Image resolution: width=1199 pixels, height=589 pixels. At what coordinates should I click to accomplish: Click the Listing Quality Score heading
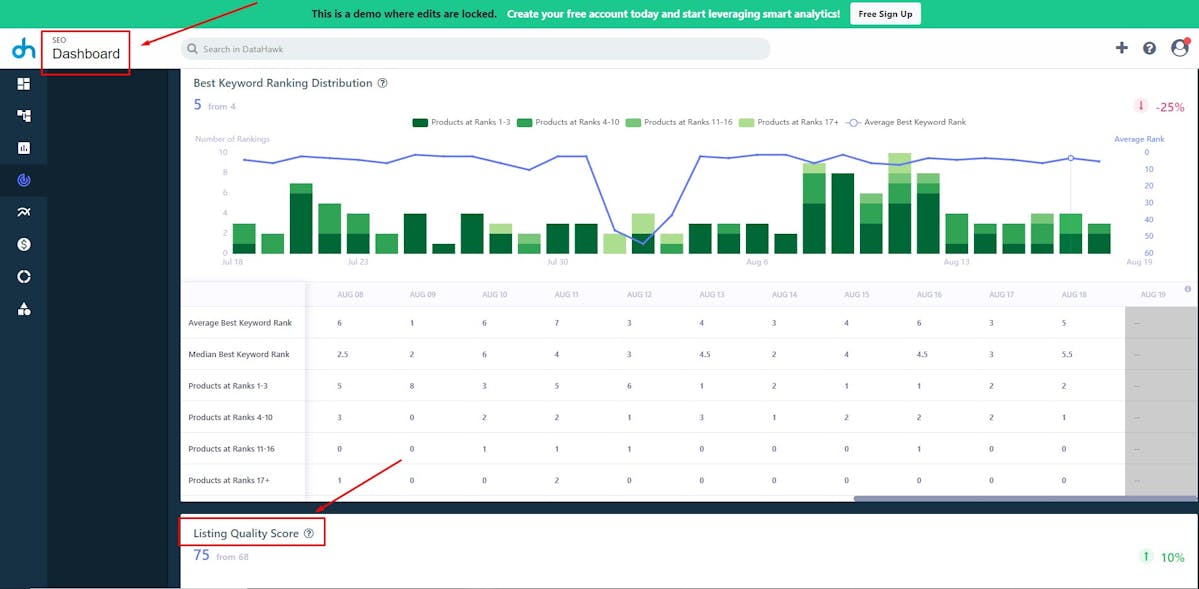[245, 533]
